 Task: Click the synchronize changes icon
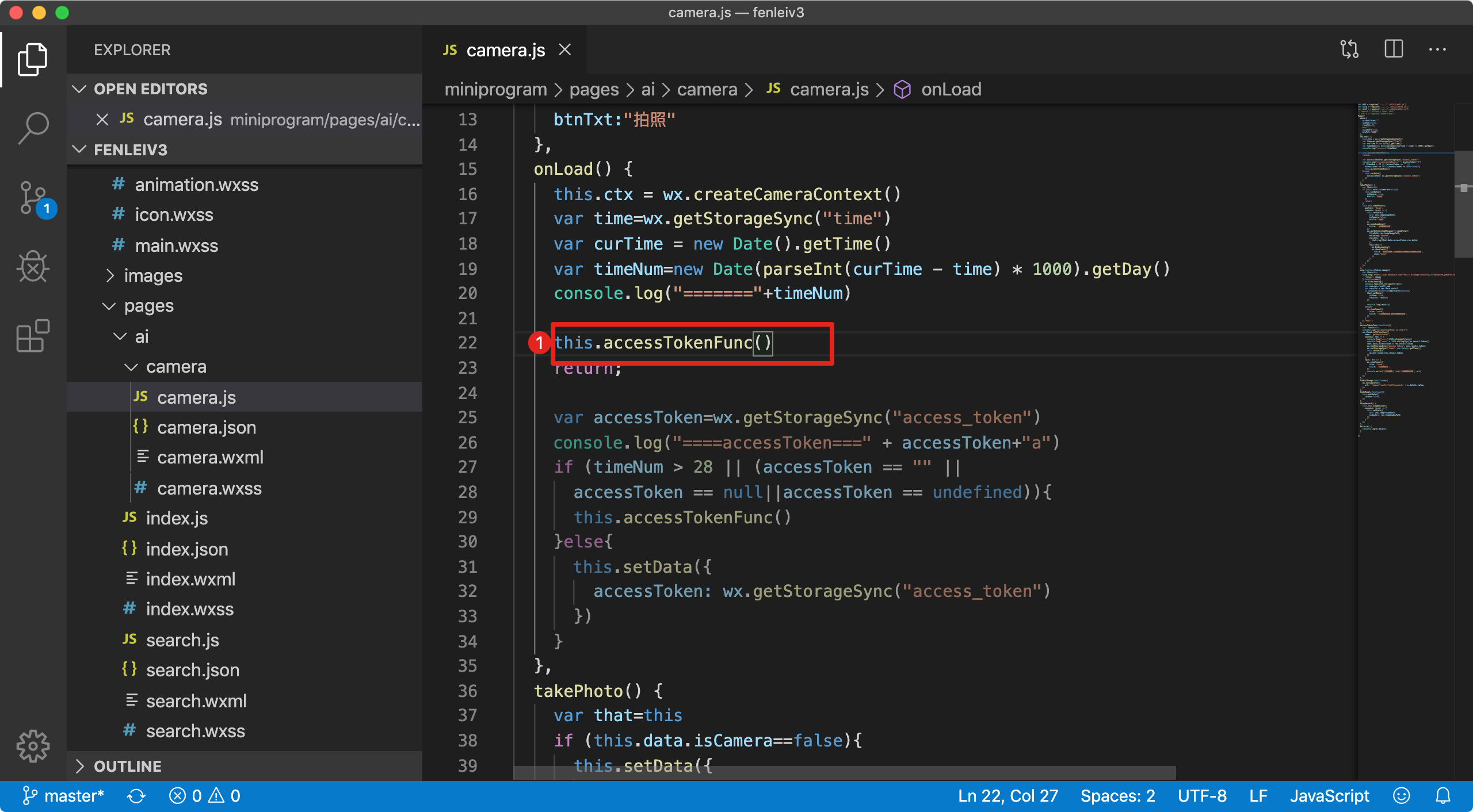(136, 796)
